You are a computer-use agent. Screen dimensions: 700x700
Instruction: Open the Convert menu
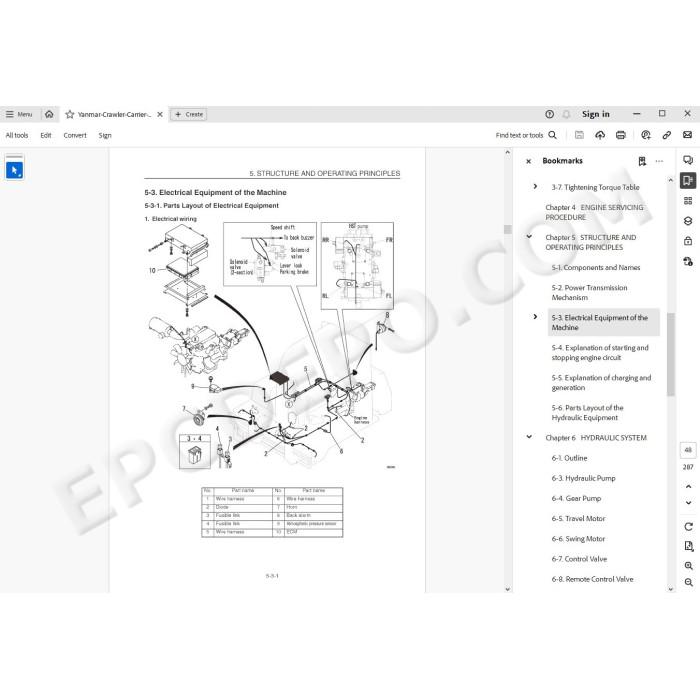click(x=75, y=135)
